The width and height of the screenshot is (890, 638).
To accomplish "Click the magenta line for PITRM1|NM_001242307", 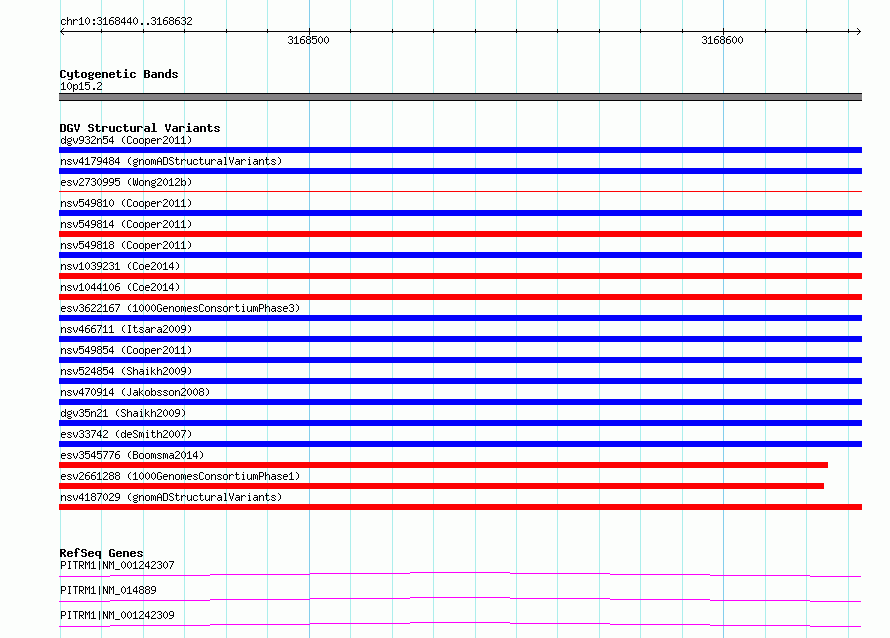I will (x=460, y=574).
